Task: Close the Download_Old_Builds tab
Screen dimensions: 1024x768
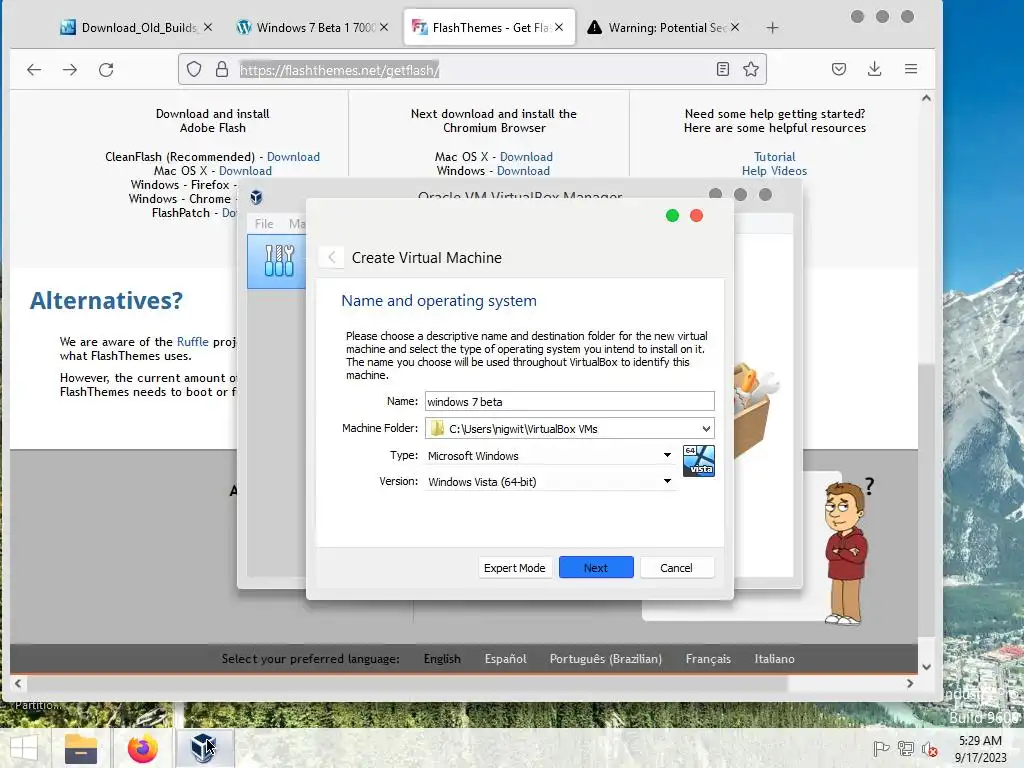Action: click(208, 27)
